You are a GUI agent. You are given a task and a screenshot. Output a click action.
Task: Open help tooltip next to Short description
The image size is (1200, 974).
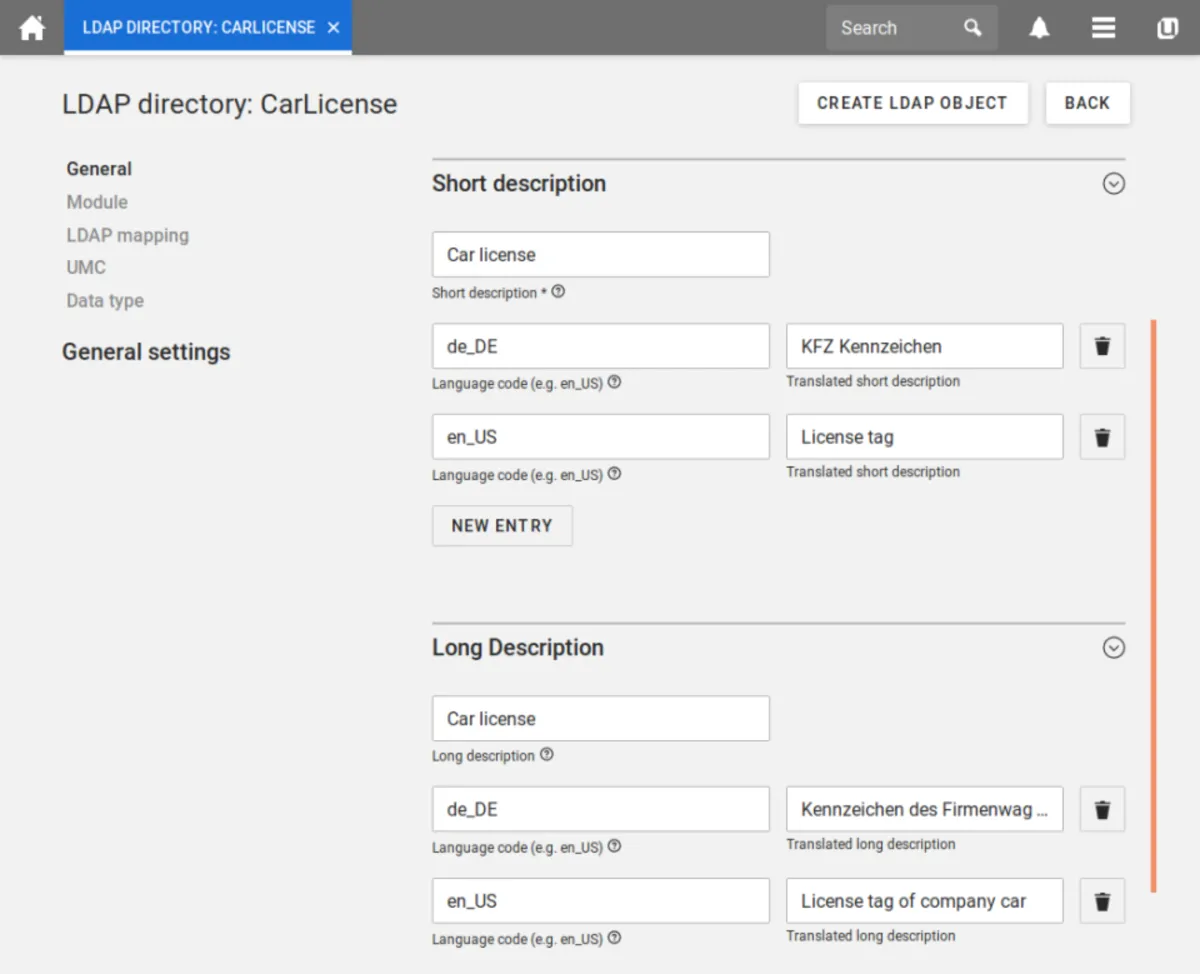click(559, 292)
